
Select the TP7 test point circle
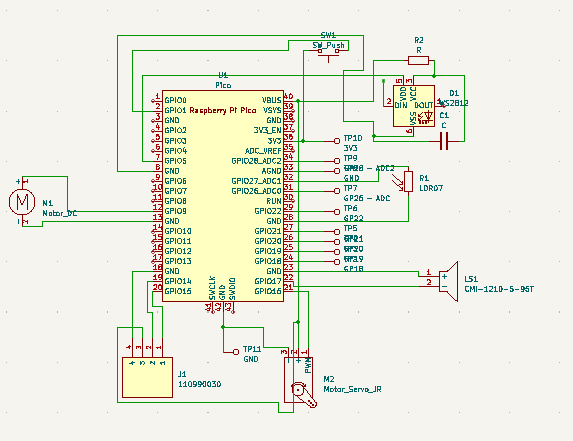pyautogui.click(x=337, y=191)
